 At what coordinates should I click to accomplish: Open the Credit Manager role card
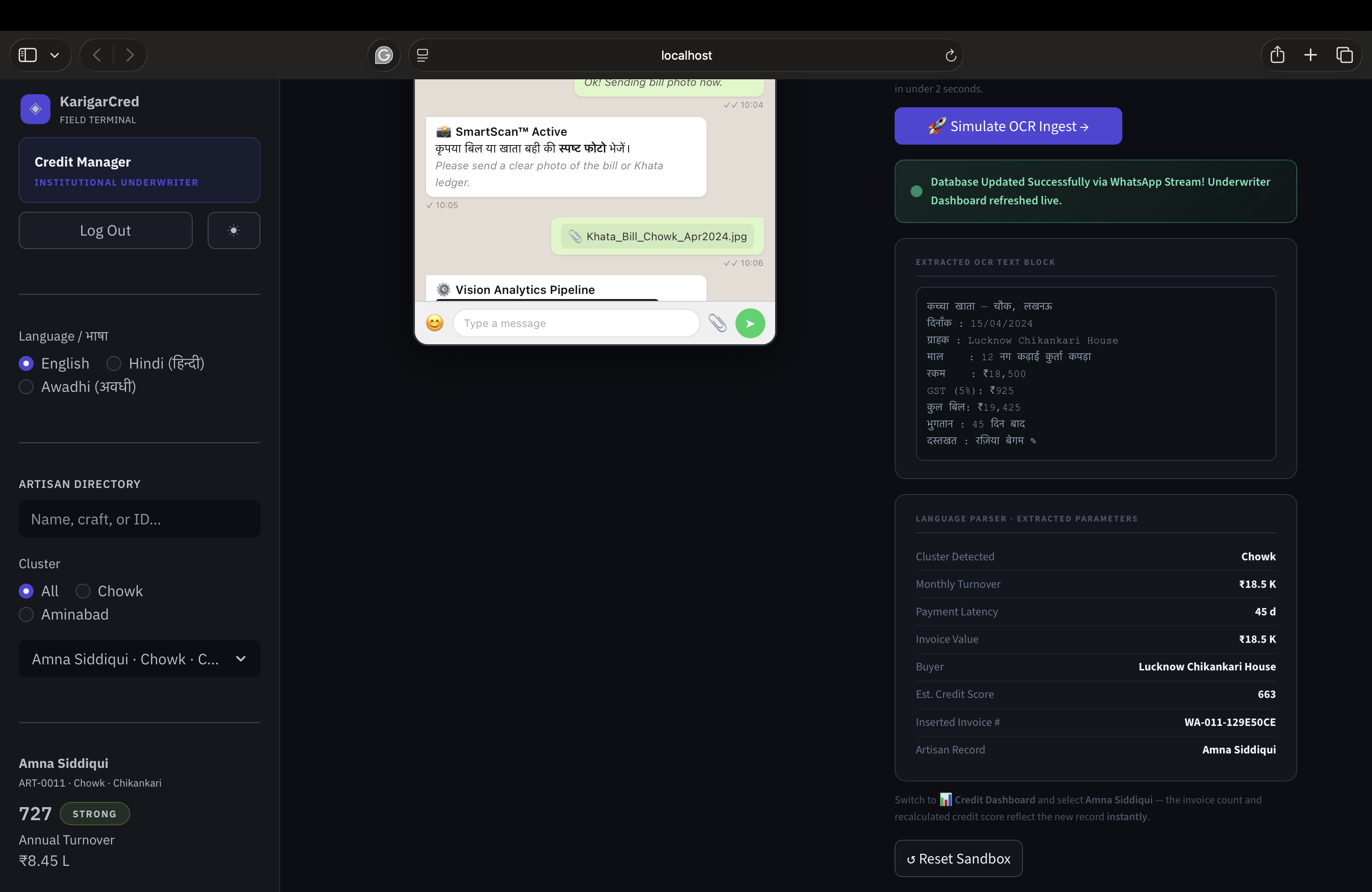point(139,170)
